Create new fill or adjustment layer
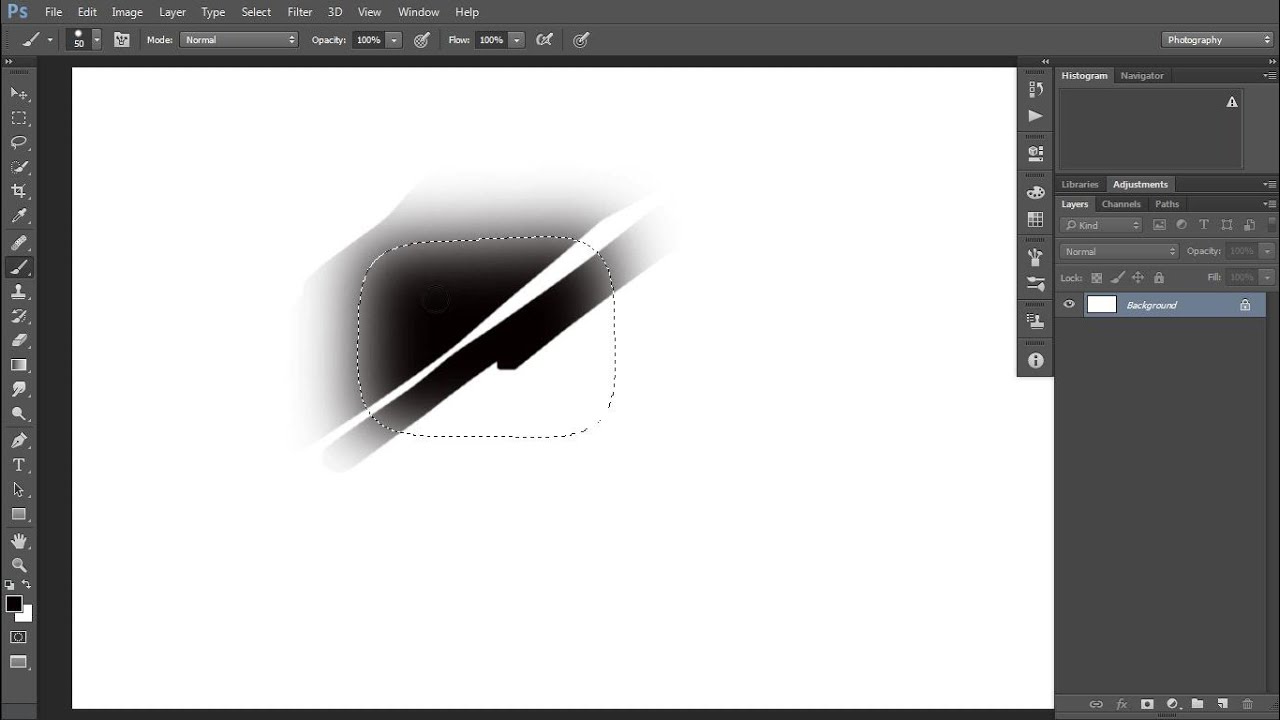1280x720 pixels. 1172,704
